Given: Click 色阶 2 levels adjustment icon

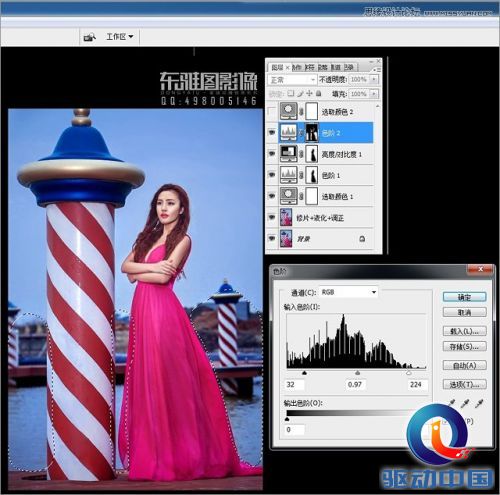Looking at the screenshot, I should [288, 133].
